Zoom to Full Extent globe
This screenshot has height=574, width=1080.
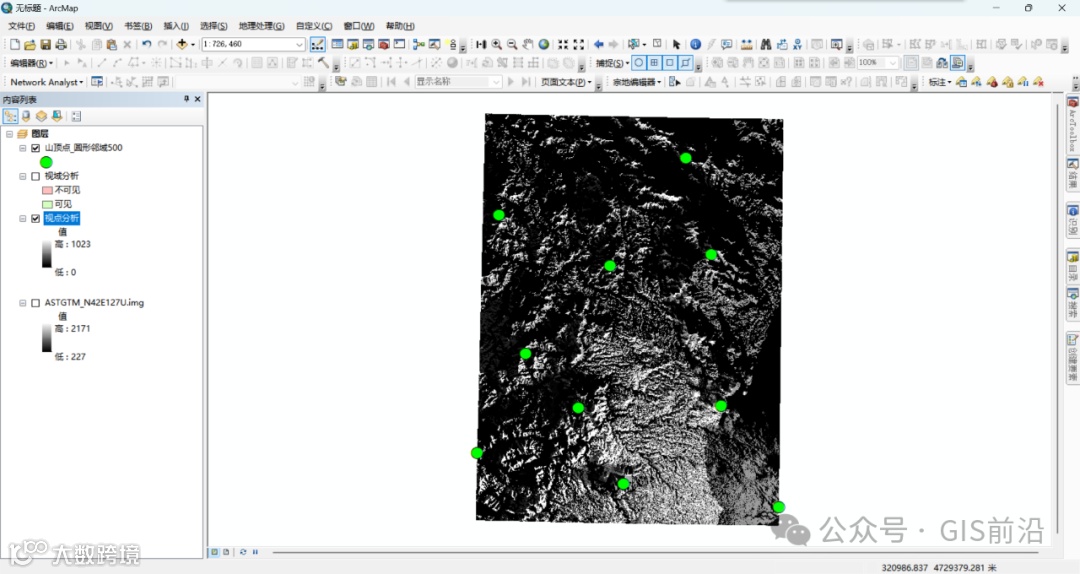(x=543, y=44)
